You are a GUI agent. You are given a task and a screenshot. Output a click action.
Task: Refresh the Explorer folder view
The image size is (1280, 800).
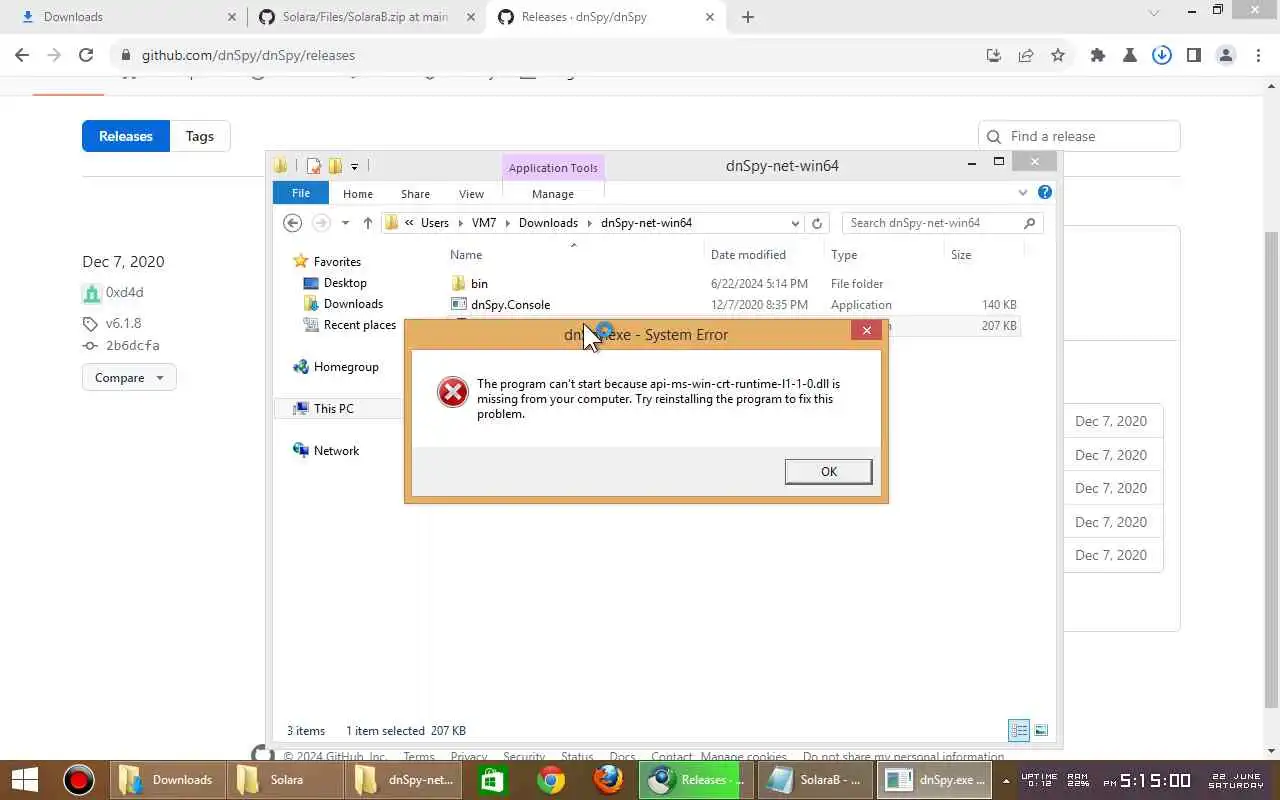point(817,223)
